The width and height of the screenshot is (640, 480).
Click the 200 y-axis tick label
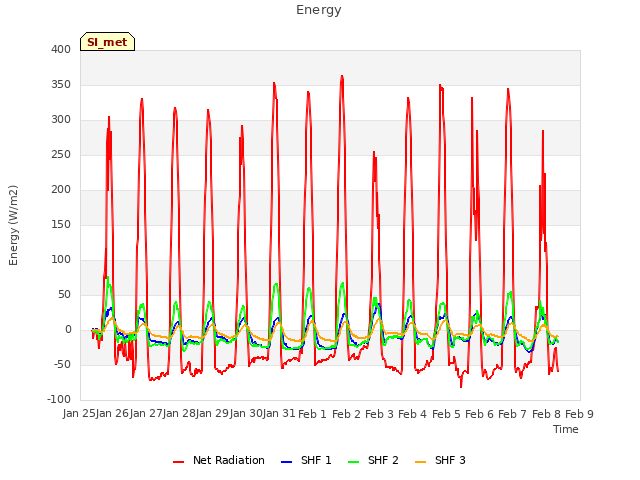(x=61, y=189)
